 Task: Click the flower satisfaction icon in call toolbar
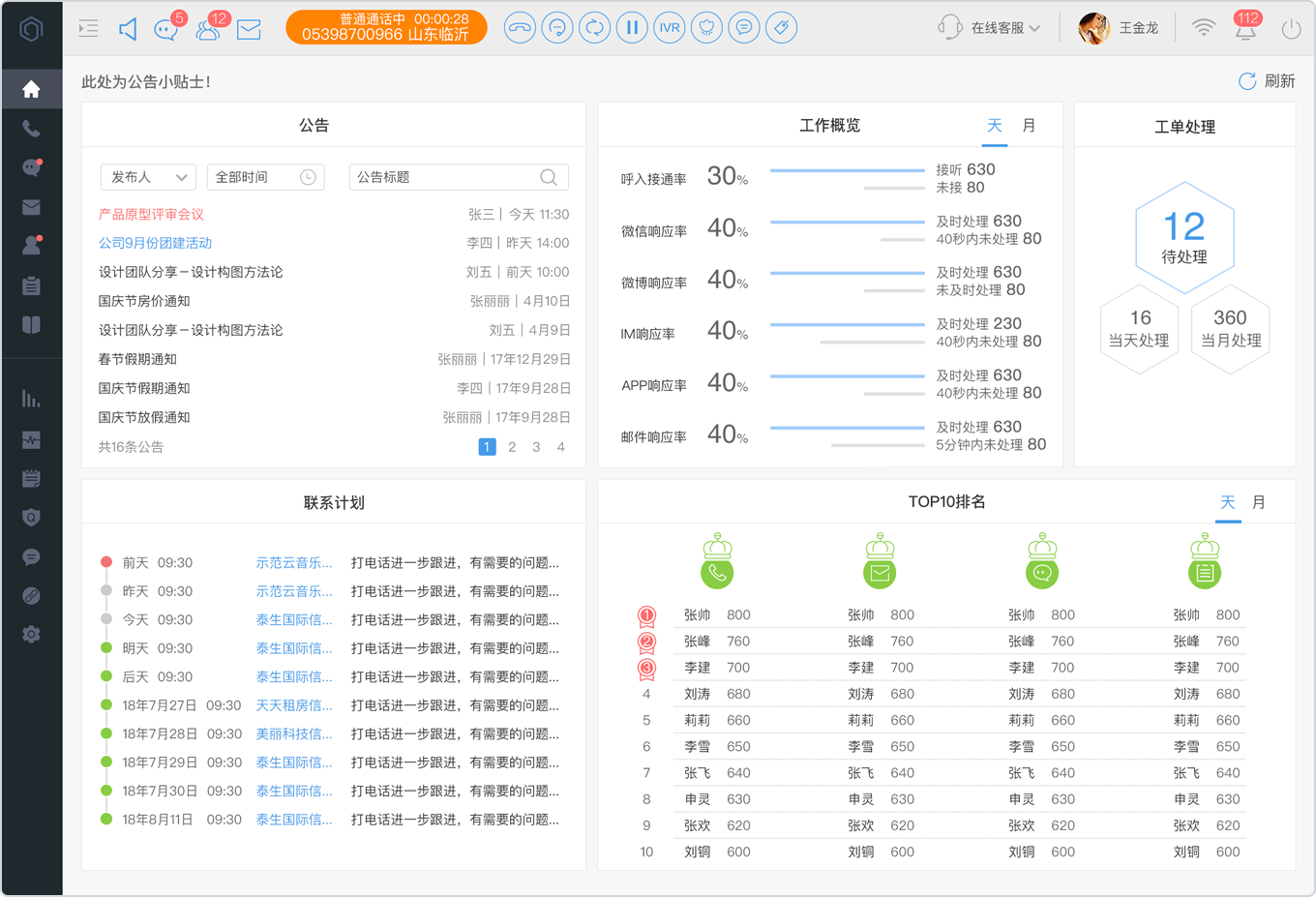coord(706,27)
